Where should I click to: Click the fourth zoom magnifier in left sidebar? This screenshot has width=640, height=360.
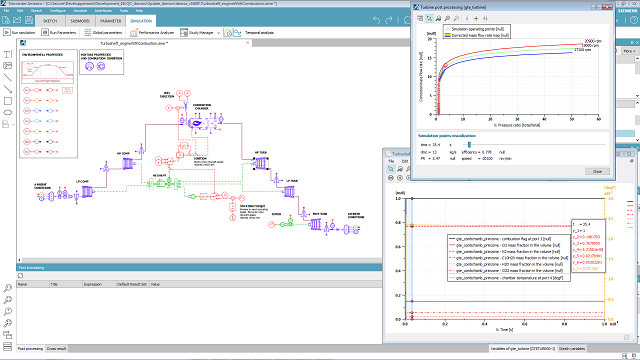[x=7, y=323]
